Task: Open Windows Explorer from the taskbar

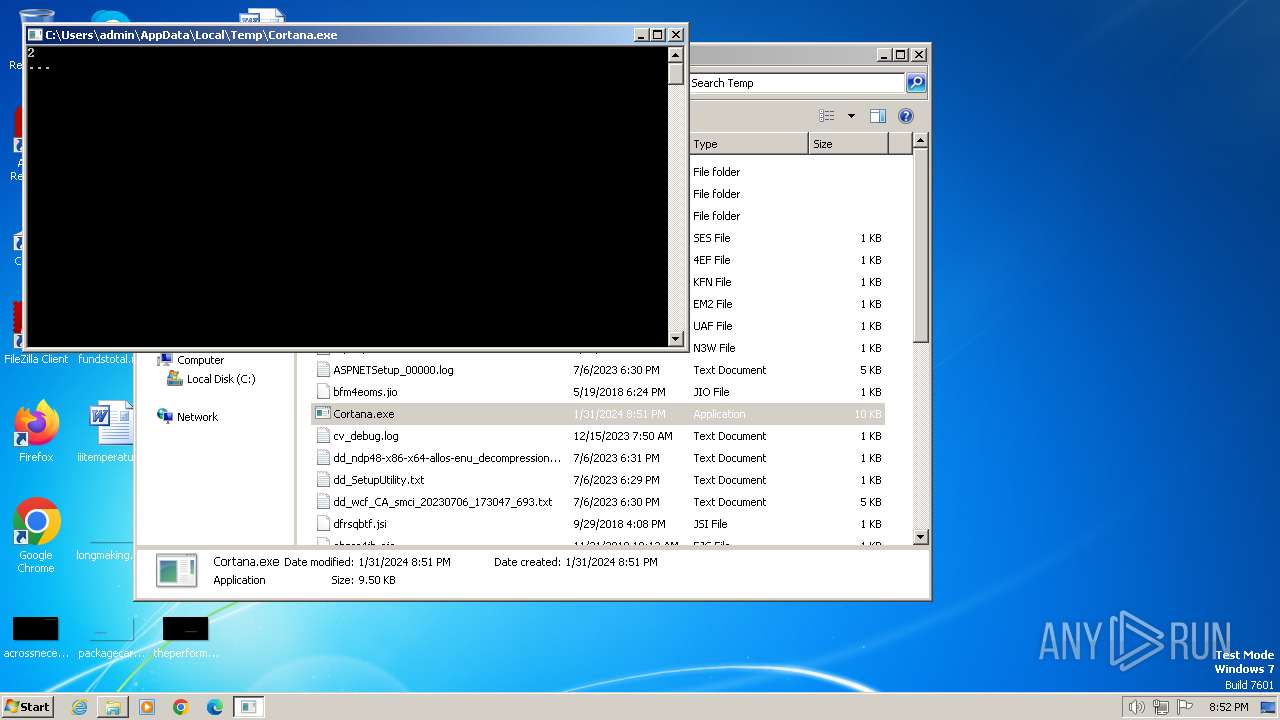Action: (x=113, y=707)
